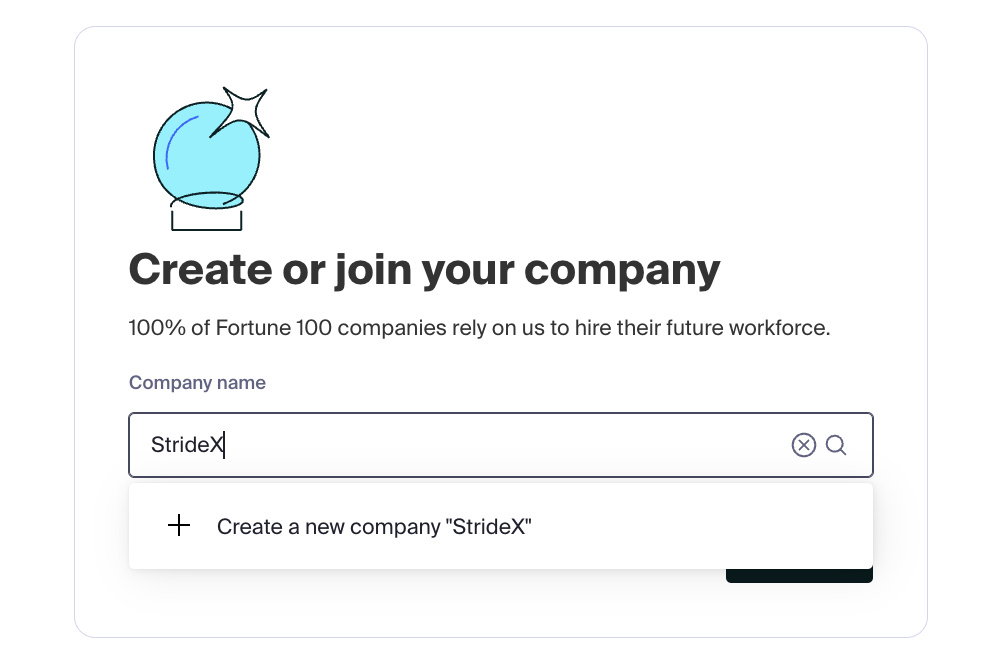The image size is (992, 672).
Task: Click the stand beneath the crystal ball
Action: click(x=206, y=218)
